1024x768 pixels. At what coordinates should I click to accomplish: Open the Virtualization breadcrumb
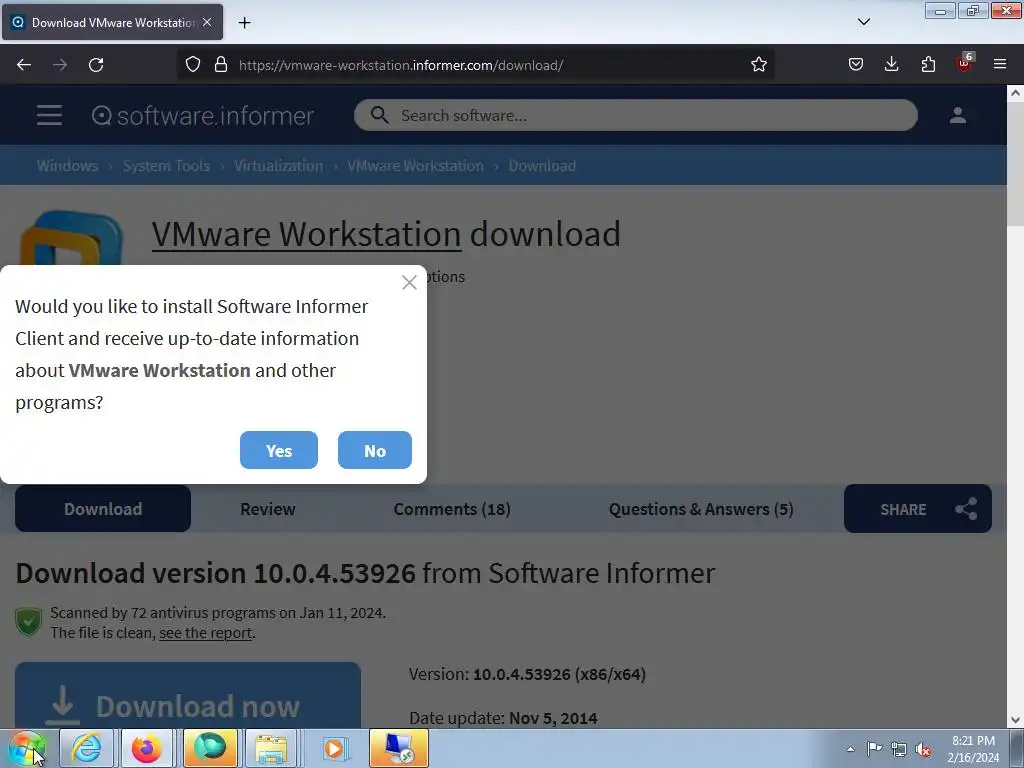point(279,166)
